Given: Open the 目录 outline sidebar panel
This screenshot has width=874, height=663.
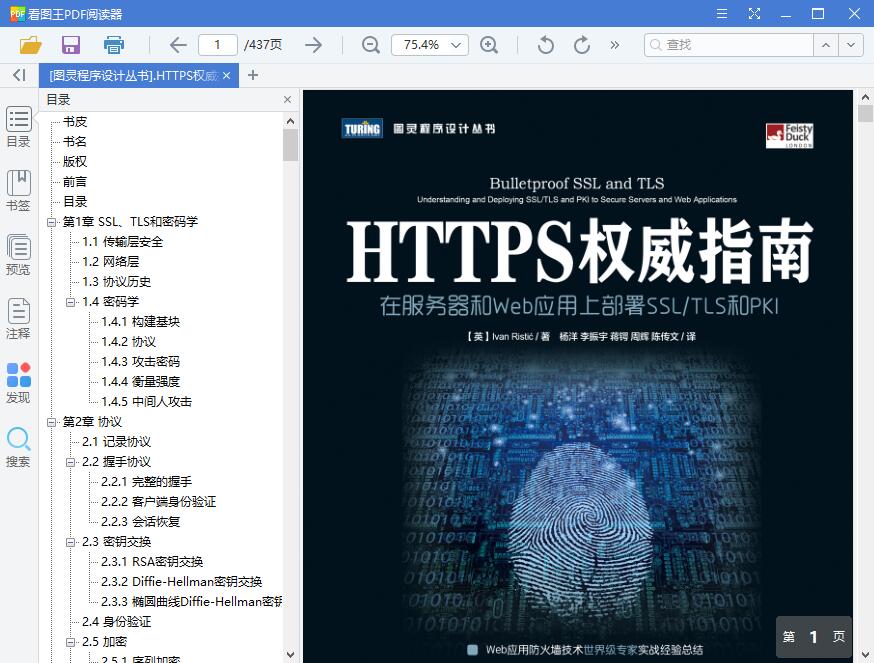Looking at the screenshot, I should click(x=18, y=127).
